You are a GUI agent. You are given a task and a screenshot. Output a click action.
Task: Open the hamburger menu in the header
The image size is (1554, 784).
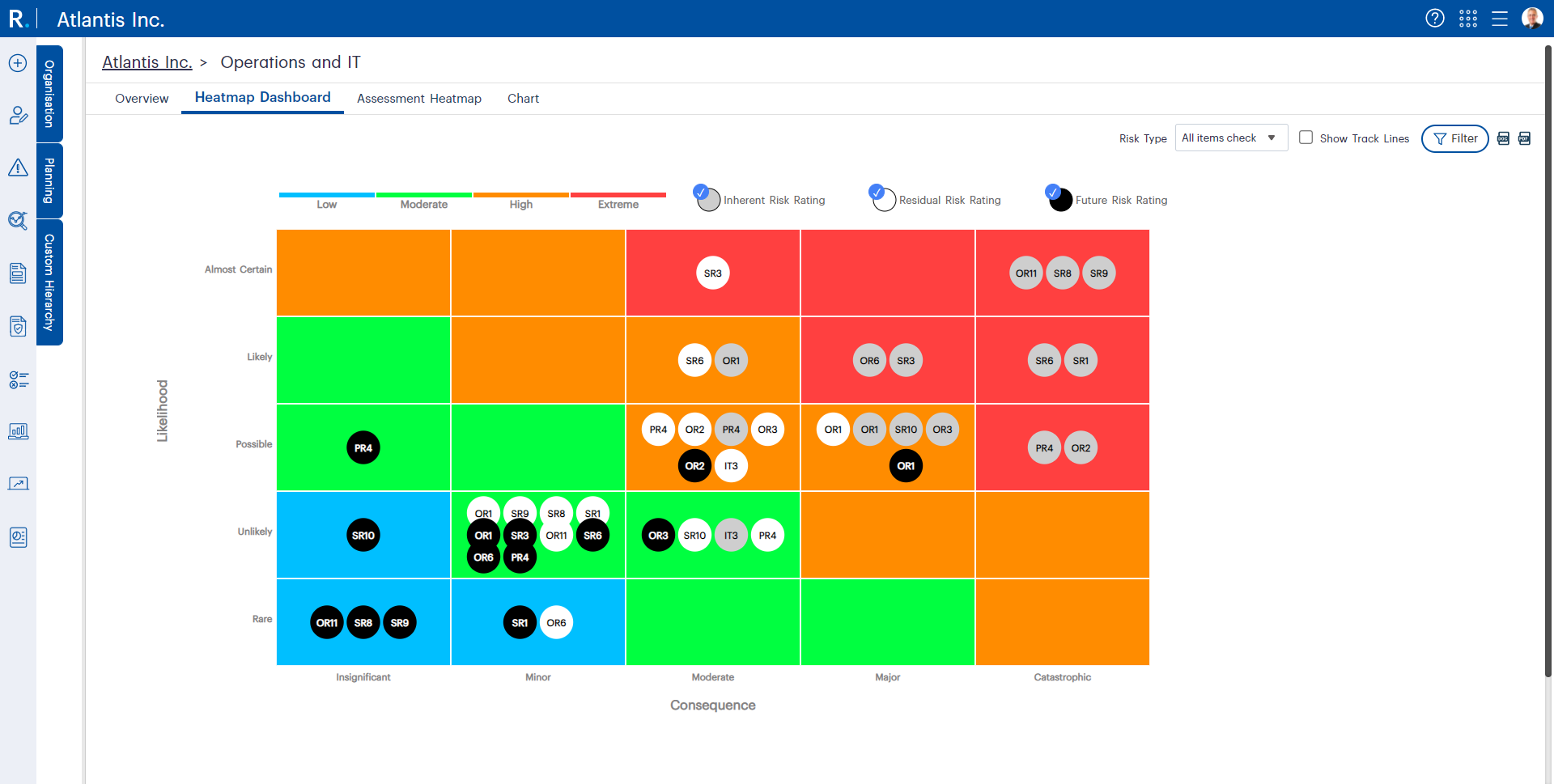1499,19
